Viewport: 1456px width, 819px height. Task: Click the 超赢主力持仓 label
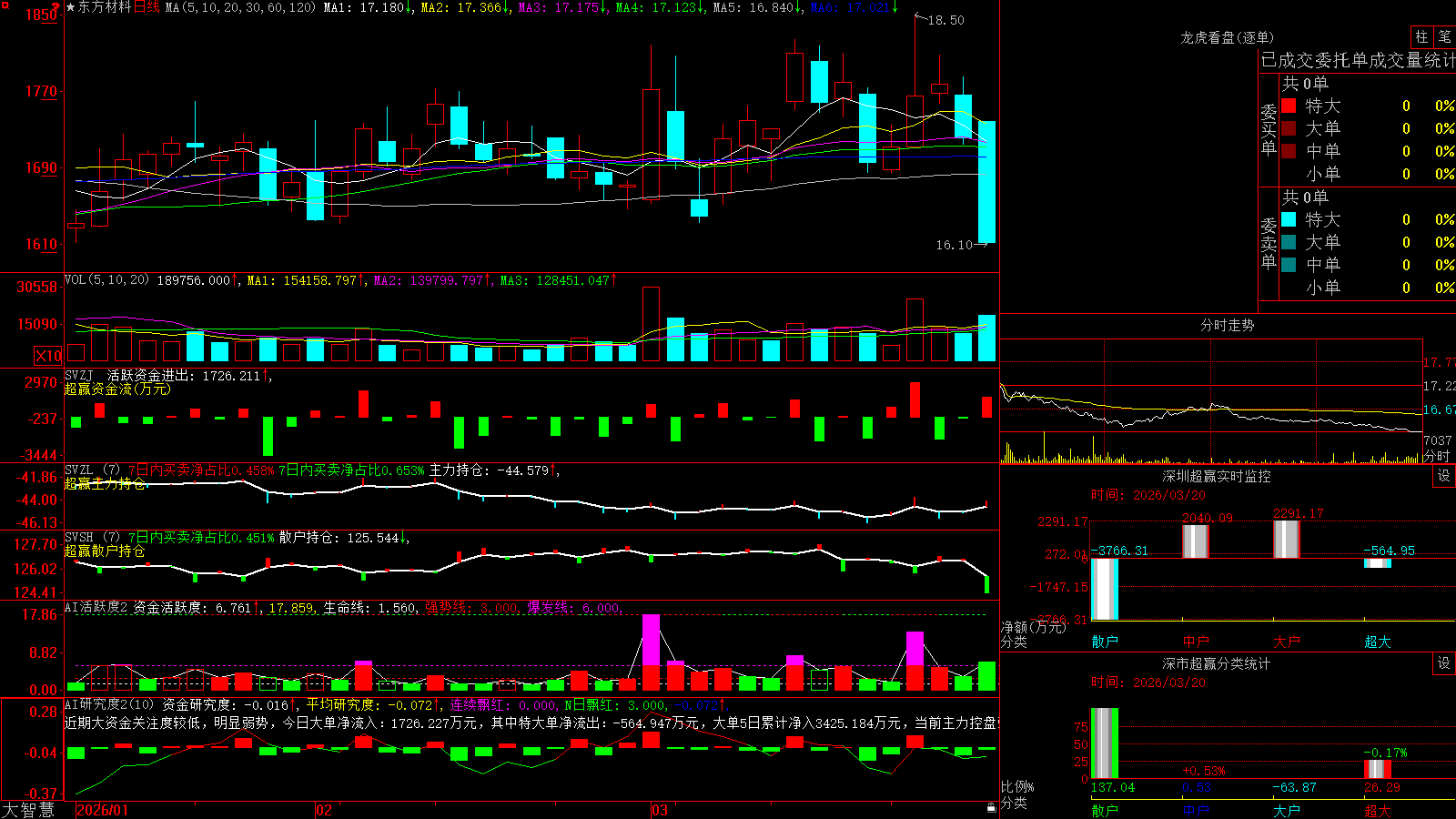(105, 483)
